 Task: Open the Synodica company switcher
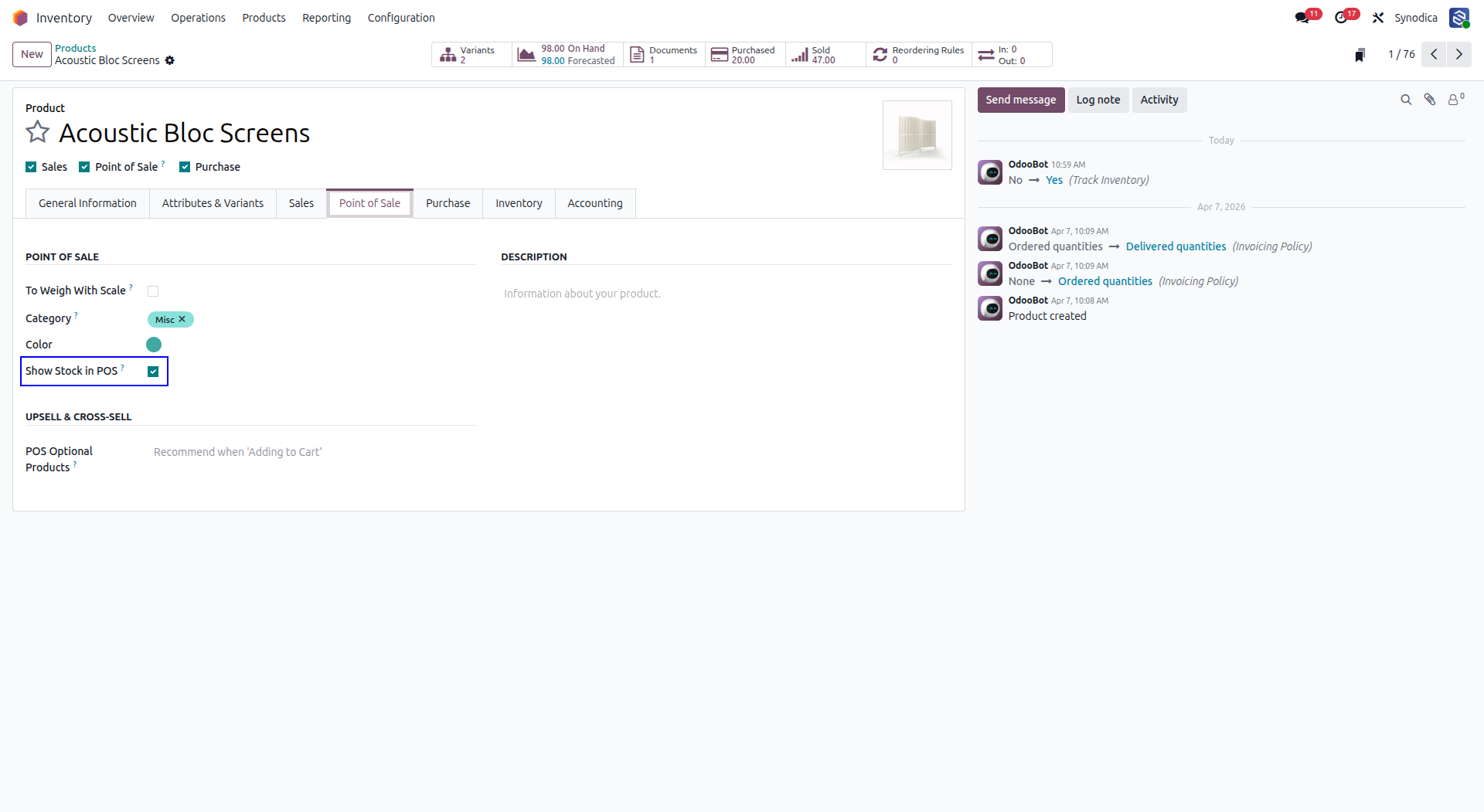pyautogui.click(x=1415, y=18)
